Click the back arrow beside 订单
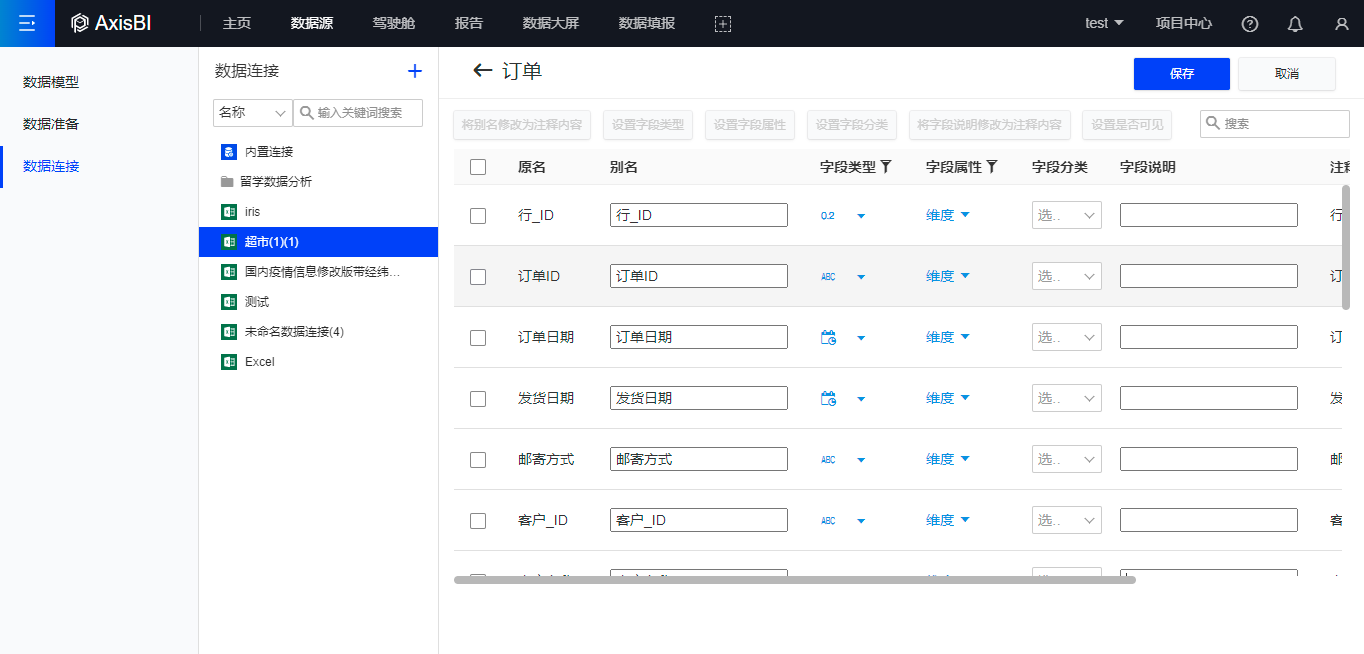 pyautogui.click(x=483, y=70)
